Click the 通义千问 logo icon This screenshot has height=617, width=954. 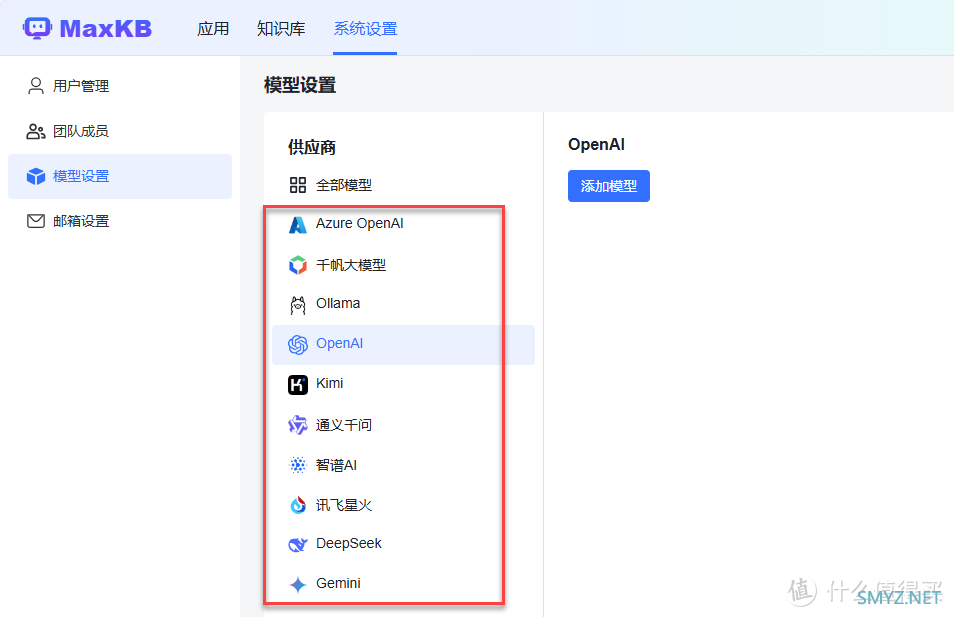[298, 425]
